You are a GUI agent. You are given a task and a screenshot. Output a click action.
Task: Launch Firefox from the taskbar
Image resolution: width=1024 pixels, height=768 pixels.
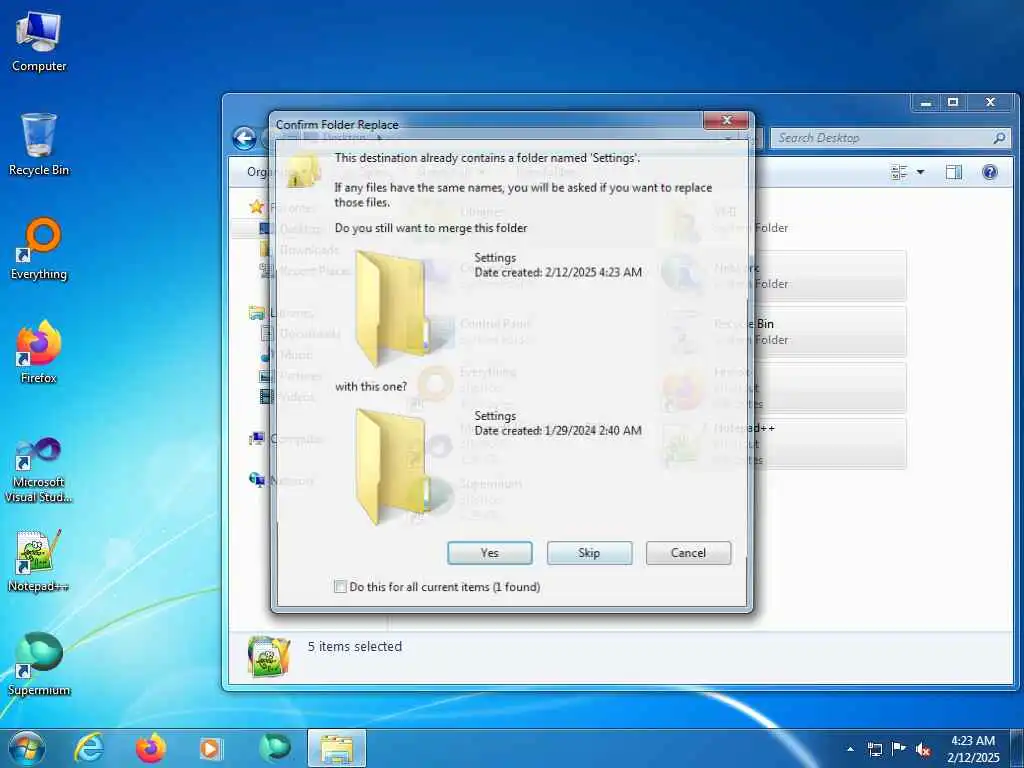pyautogui.click(x=150, y=748)
